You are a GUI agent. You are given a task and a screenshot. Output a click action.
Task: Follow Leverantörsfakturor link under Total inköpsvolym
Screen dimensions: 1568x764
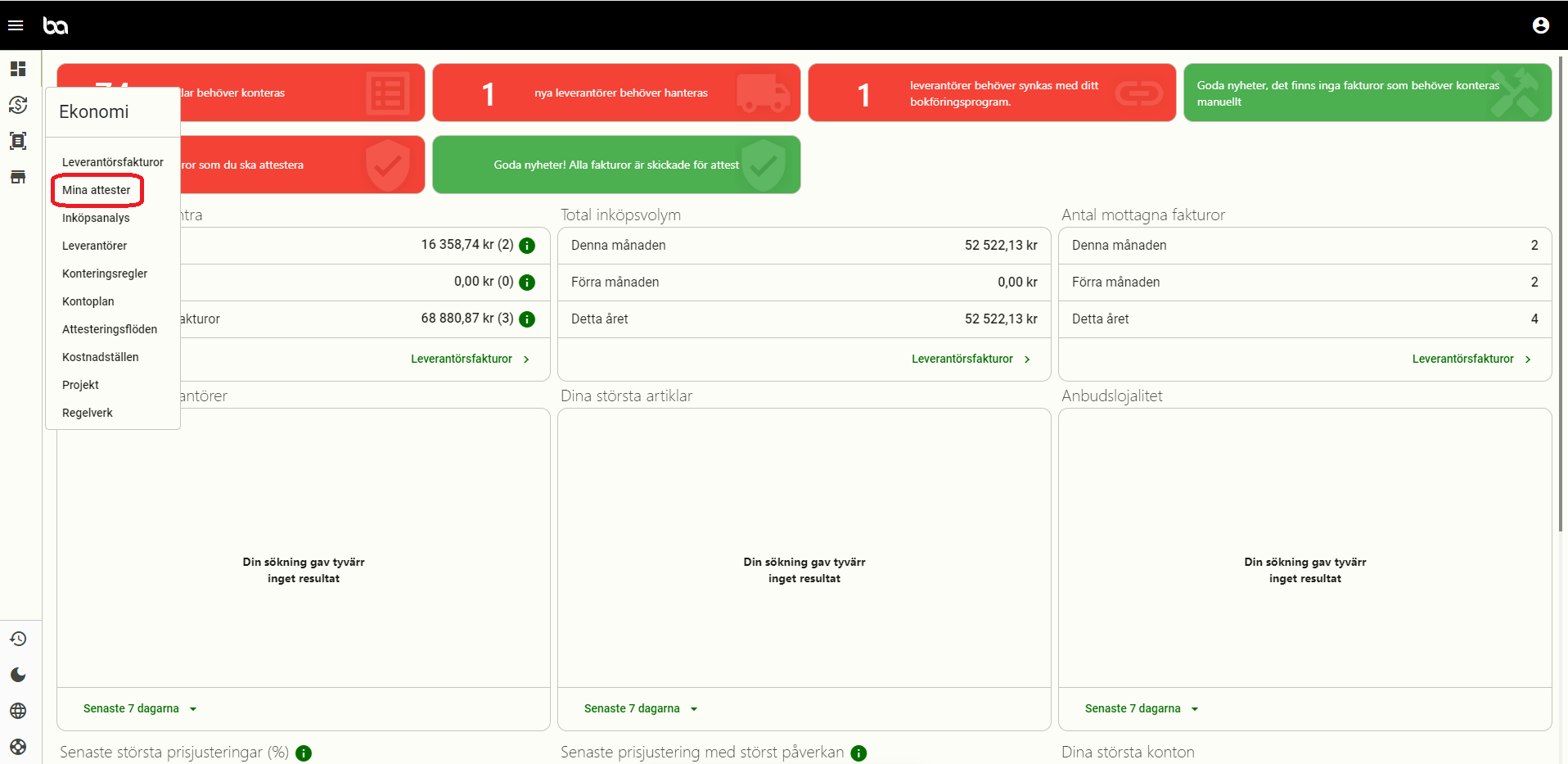click(971, 359)
